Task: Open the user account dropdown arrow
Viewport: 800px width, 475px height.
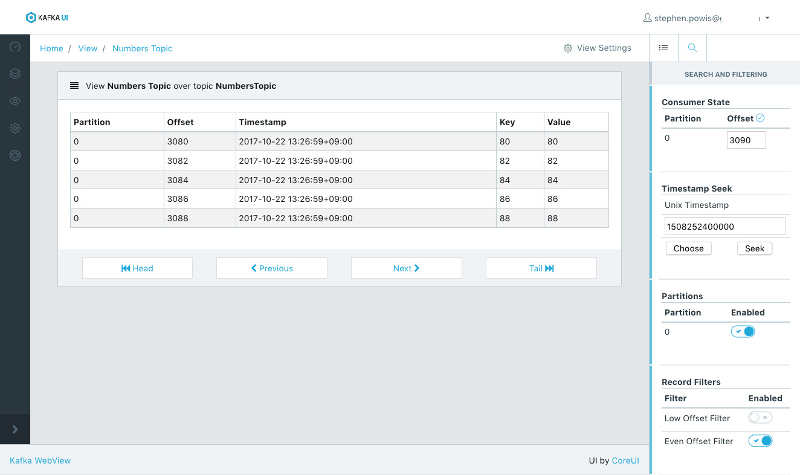Action: tap(767, 18)
